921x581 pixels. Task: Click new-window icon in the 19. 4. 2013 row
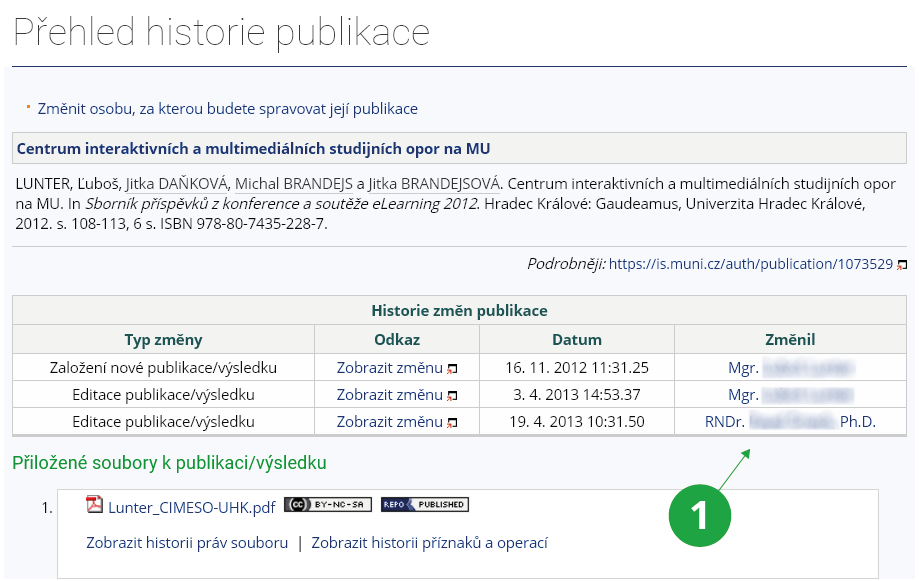[452, 422]
